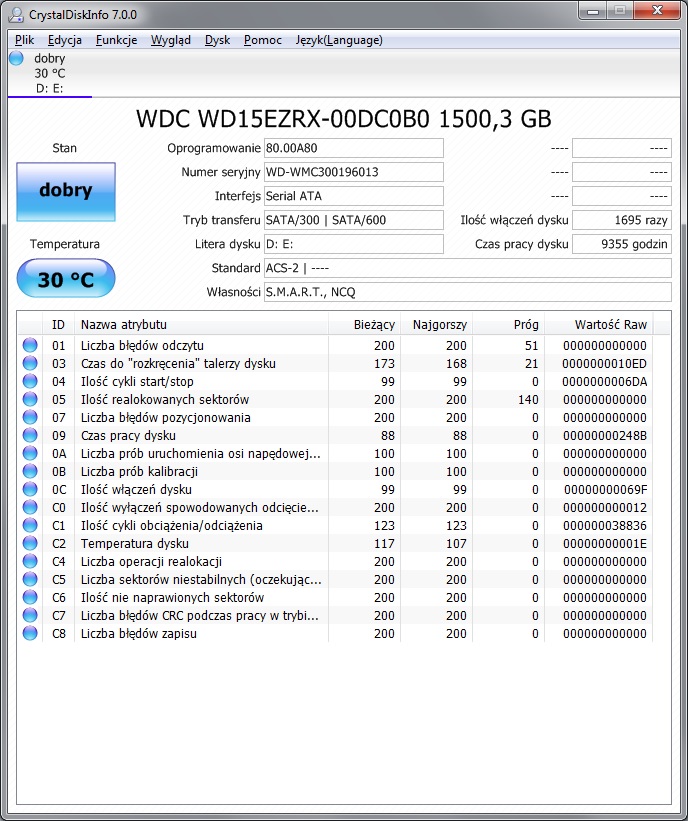Image resolution: width=688 pixels, height=821 pixels.
Task: Open the Plik menu
Action: pos(24,40)
